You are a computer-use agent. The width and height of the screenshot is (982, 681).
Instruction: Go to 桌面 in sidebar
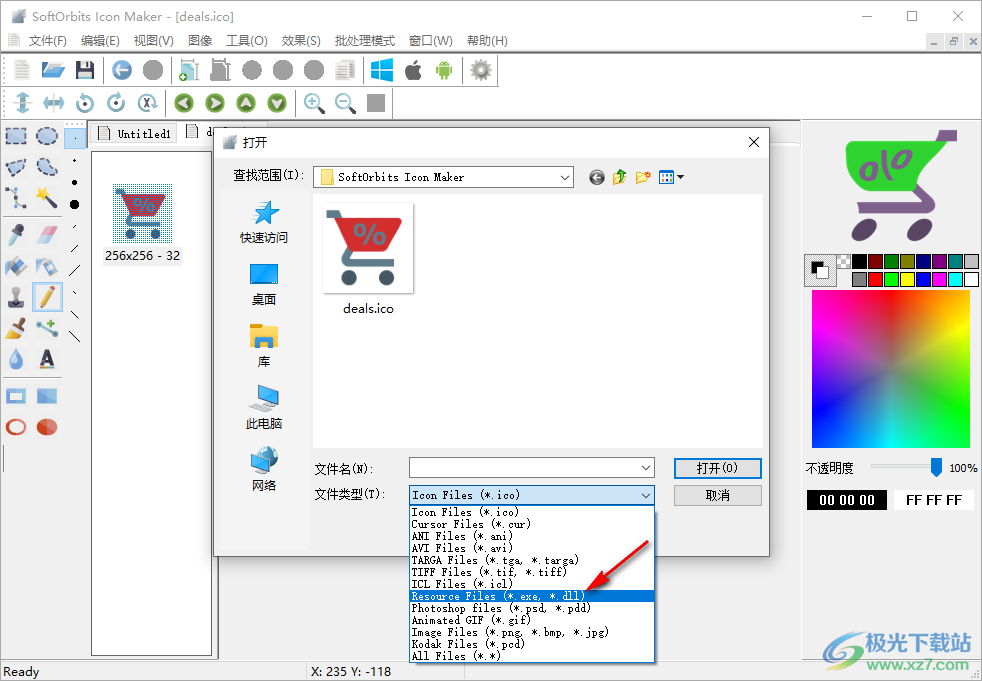pos(264,284)
